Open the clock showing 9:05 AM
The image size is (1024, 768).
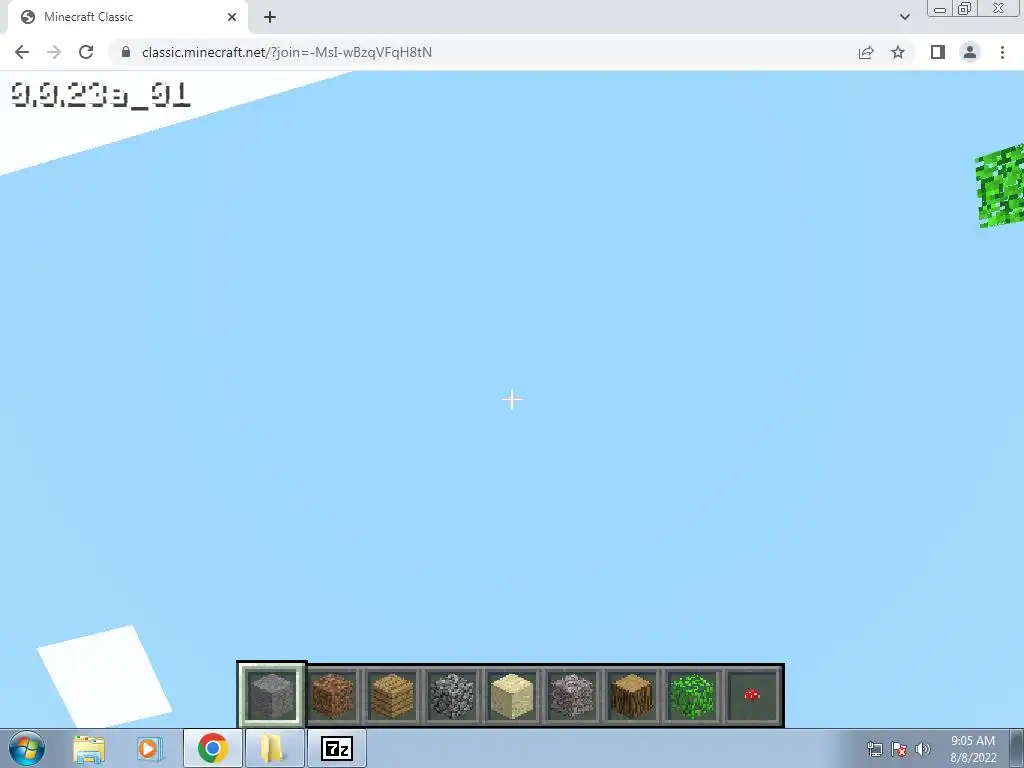pyautogui.click(x=973, y=749)
